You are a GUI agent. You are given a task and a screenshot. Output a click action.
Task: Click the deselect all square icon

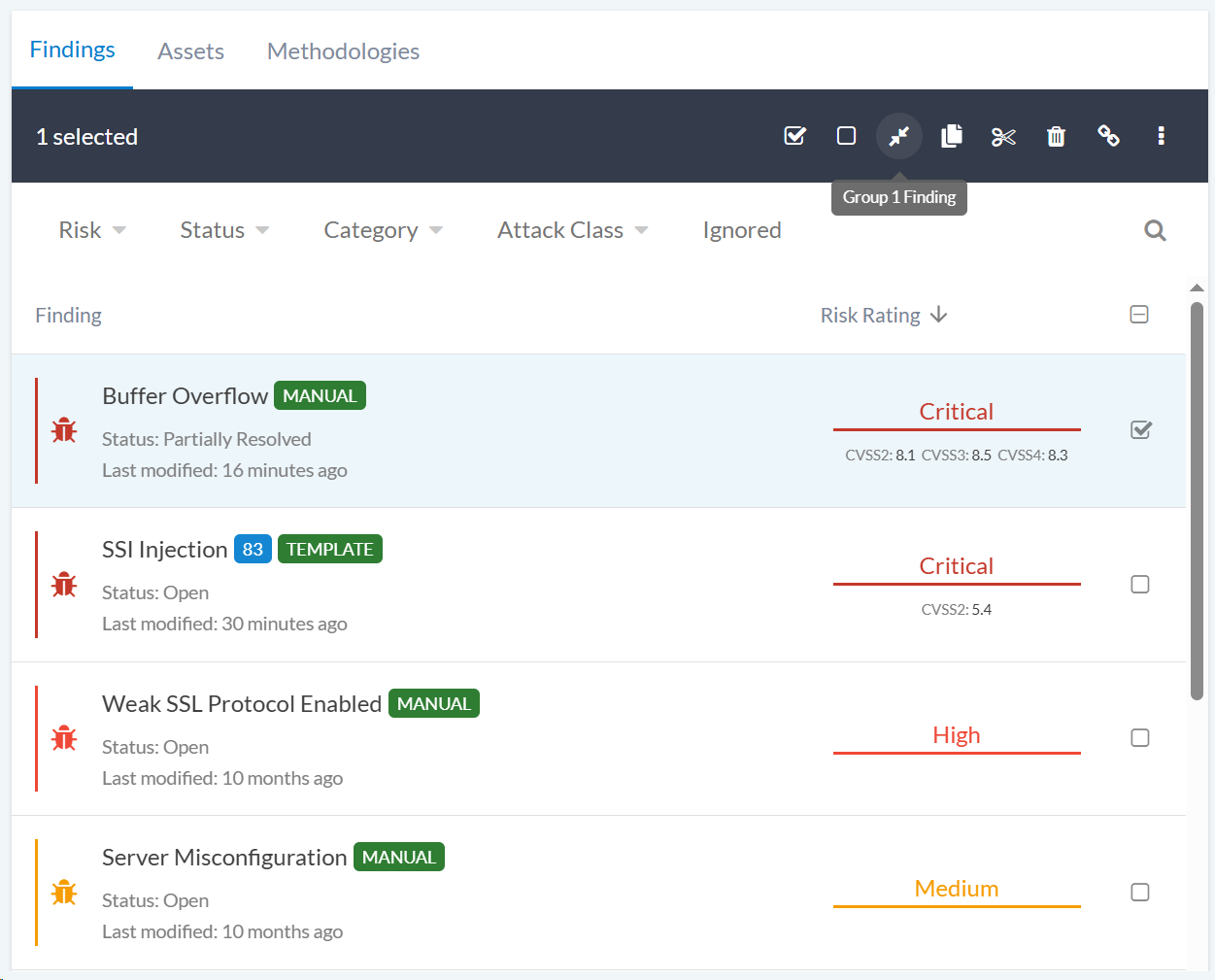tap(846, 136)
